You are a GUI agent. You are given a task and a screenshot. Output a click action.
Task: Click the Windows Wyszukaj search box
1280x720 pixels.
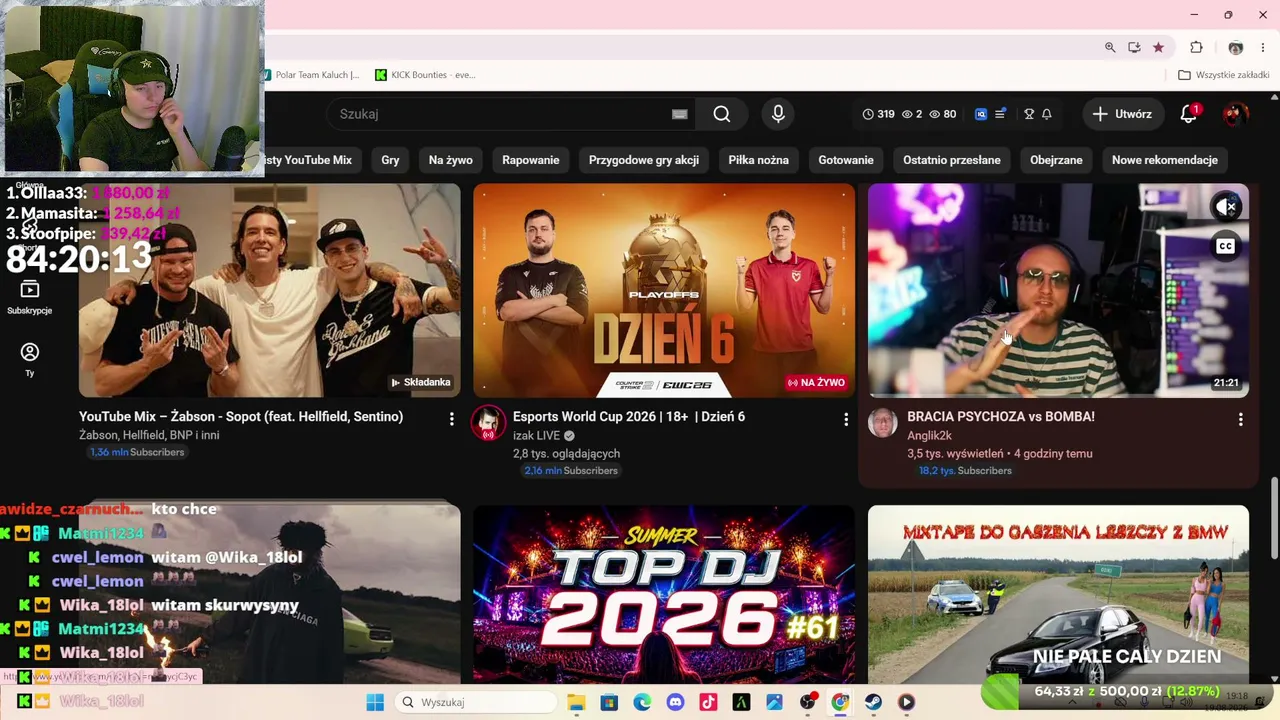pyautogui.click(x=474, y=702)
